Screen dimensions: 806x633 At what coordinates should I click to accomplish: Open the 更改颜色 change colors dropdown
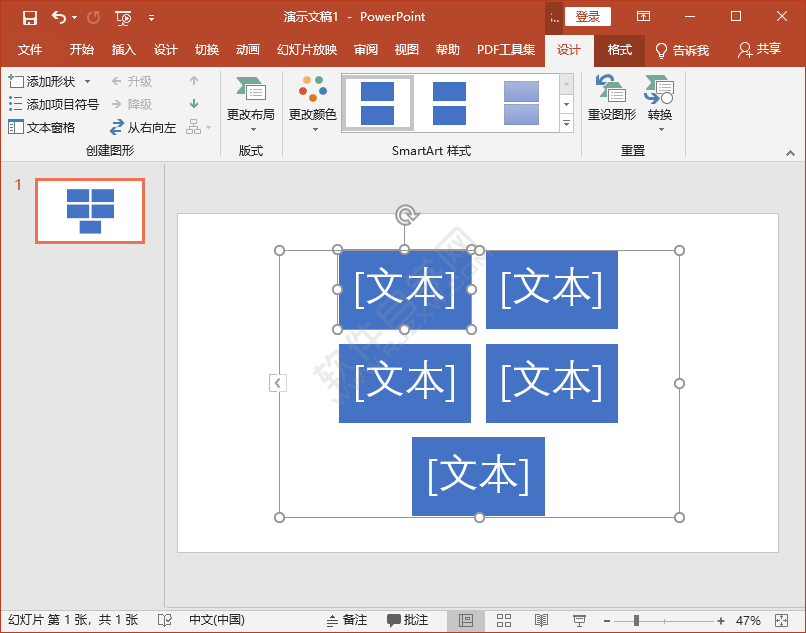point(313,105)
